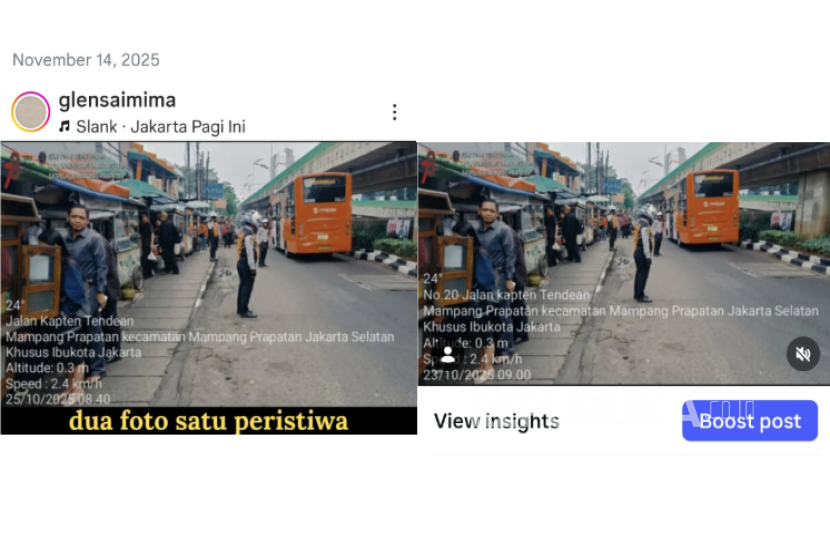Open the glensaimima username
Image resolution: width=830 pixels, height=556 pixels.
pyautogui.click(x=117, y=100)
